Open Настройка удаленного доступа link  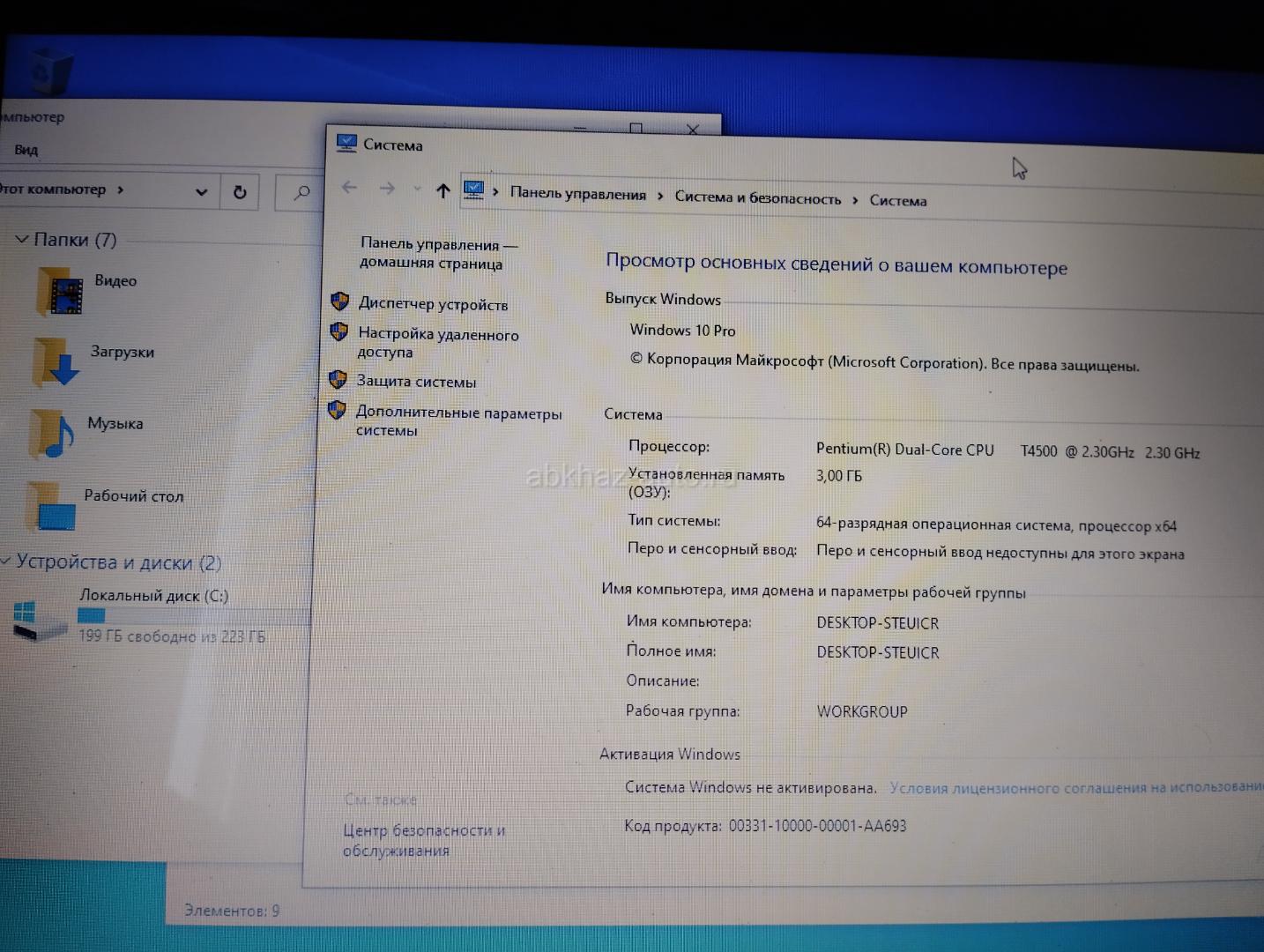438,342
